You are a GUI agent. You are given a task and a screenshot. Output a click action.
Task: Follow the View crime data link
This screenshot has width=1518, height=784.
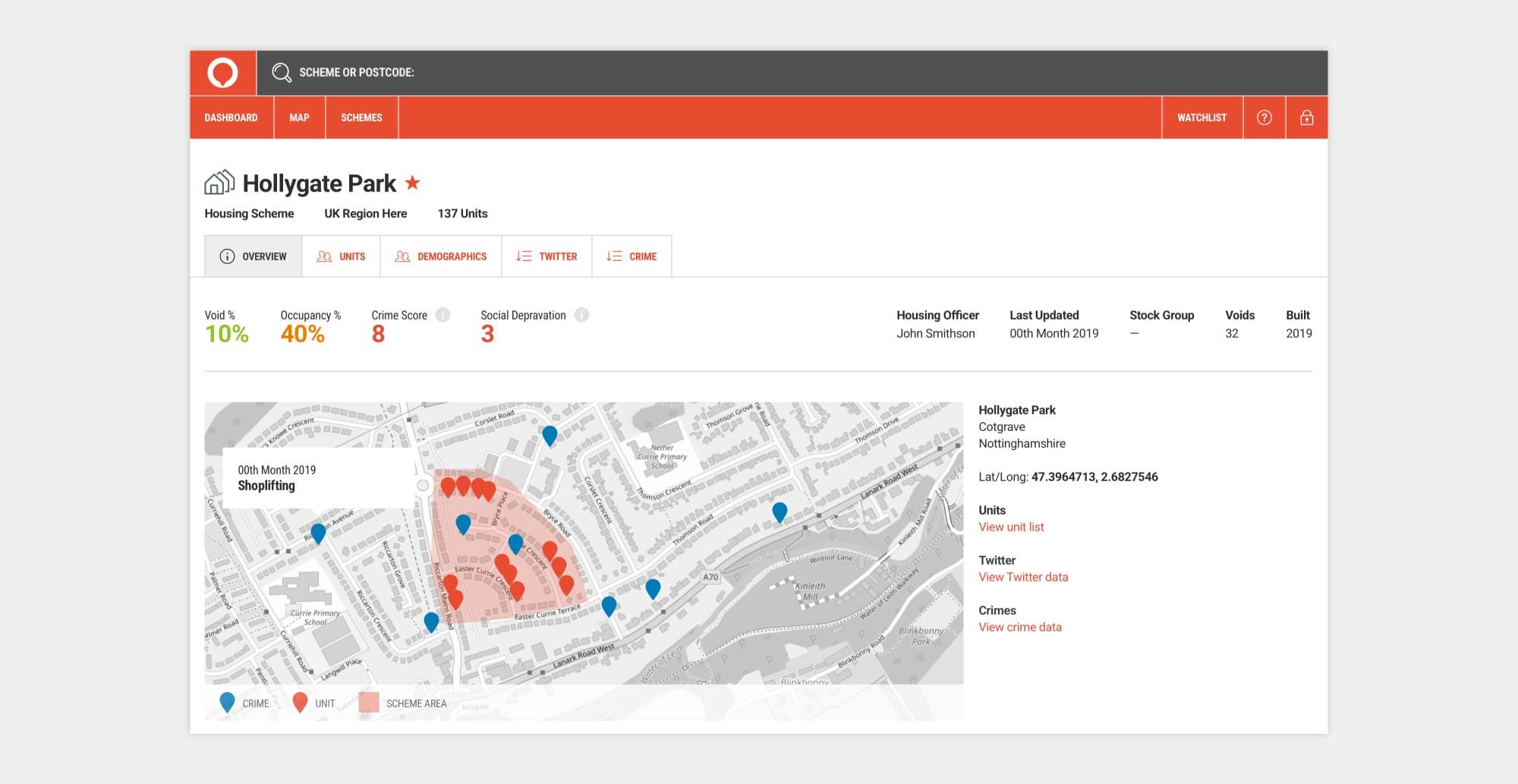point(1020,627)
